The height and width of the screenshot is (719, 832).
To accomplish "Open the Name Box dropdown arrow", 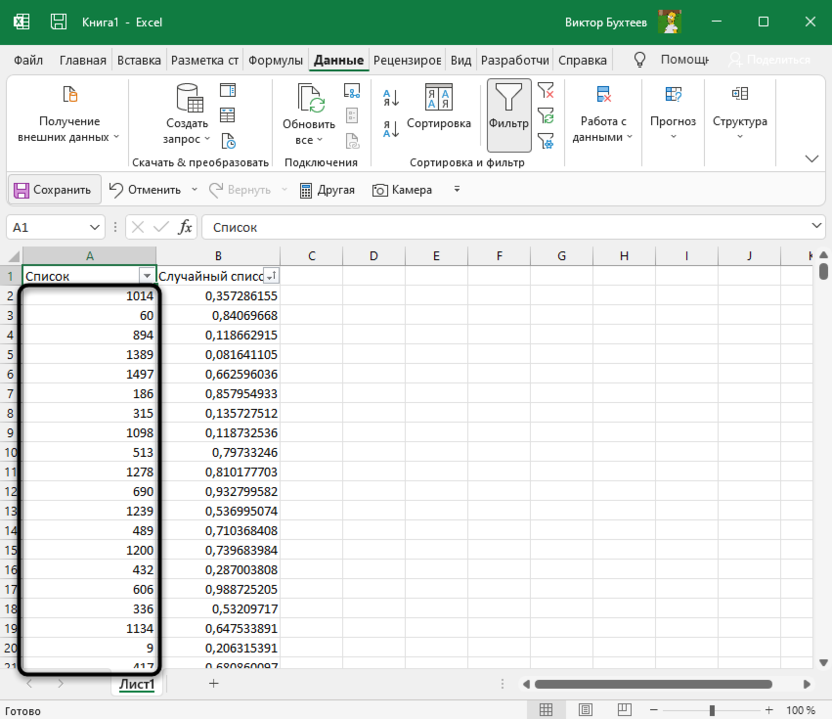I will 94,228.
